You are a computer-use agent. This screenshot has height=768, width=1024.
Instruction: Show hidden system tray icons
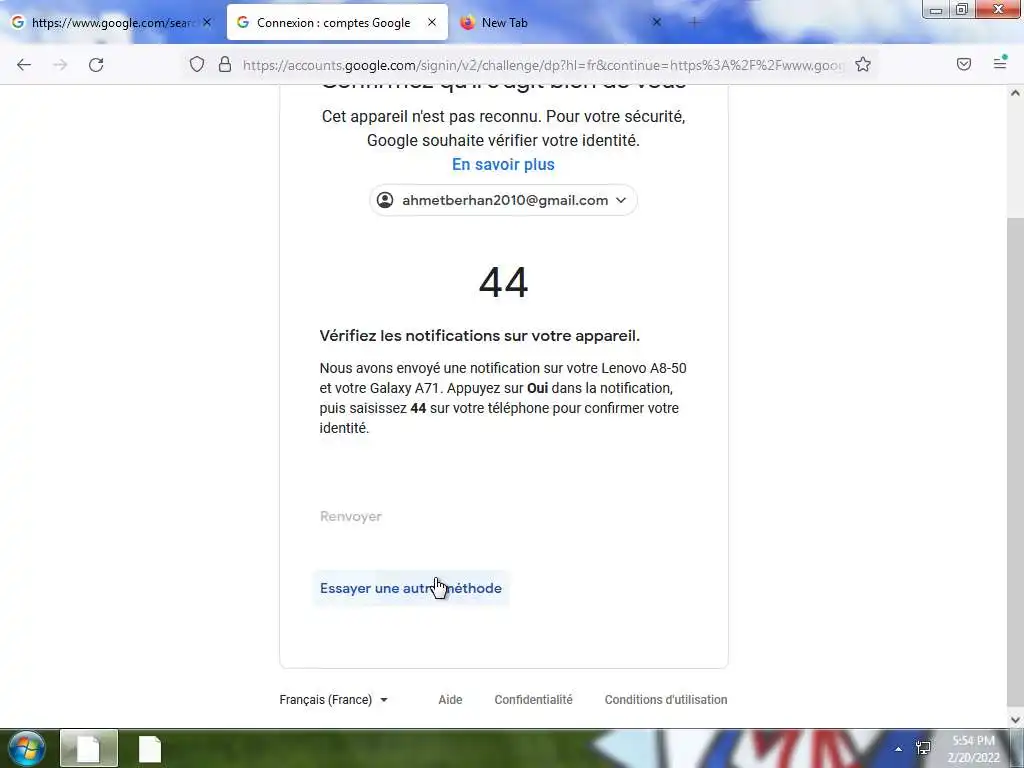point(898,749)
